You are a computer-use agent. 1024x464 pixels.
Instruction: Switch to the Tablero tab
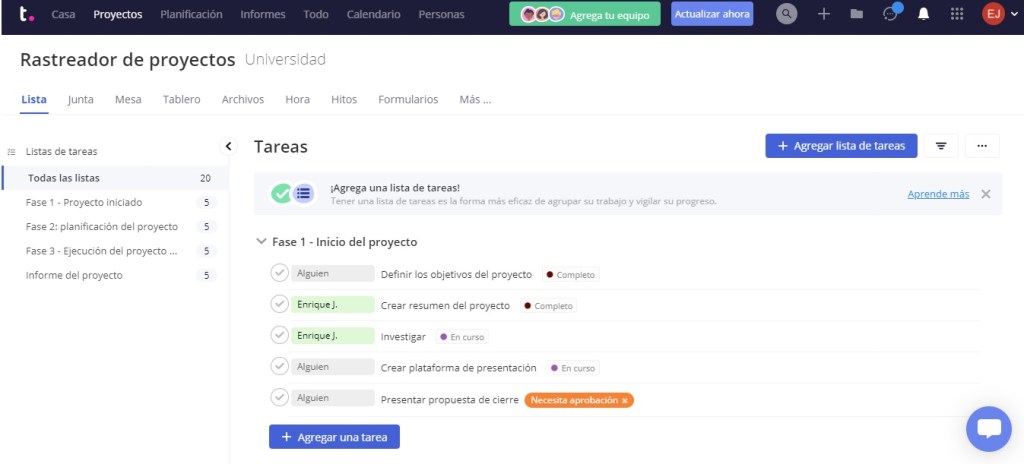[x=181, y=99]
